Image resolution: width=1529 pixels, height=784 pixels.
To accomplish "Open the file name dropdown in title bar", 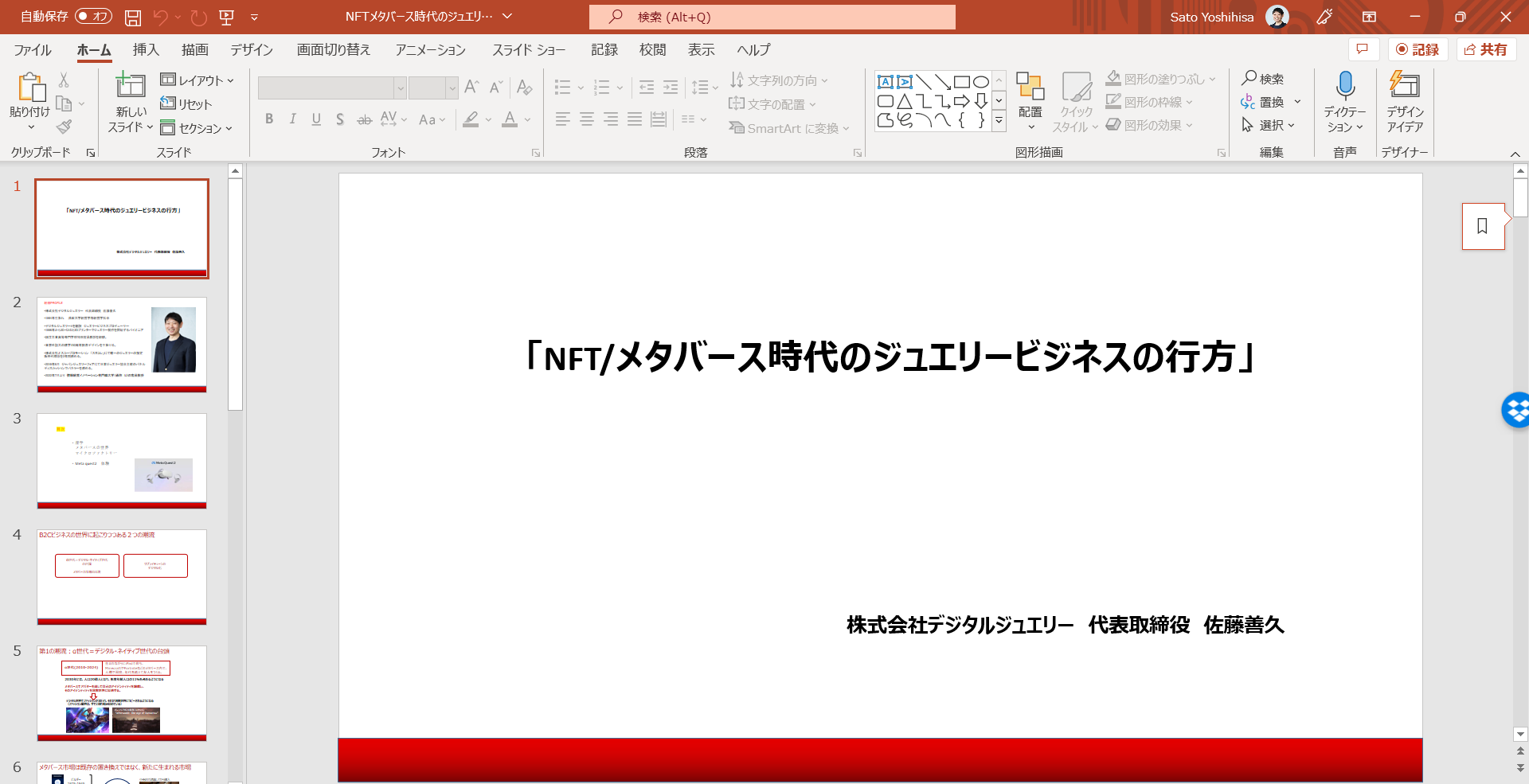I will click(x=507, y=16).
